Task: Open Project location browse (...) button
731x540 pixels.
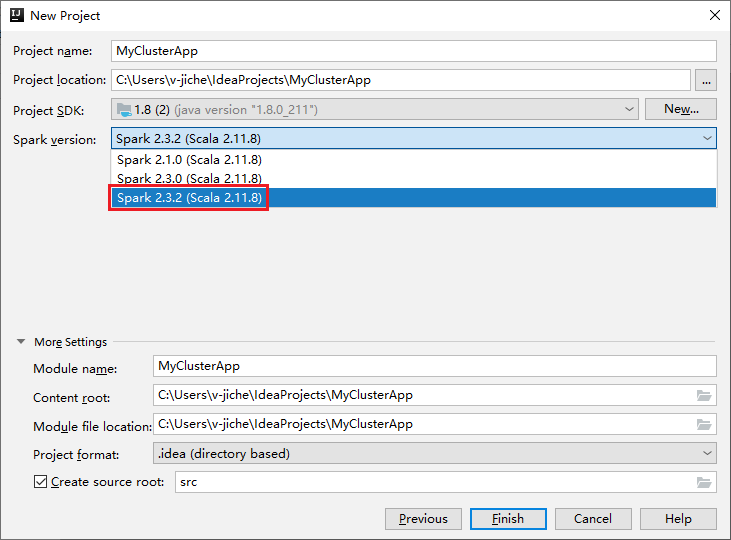Action: [706, 80]
